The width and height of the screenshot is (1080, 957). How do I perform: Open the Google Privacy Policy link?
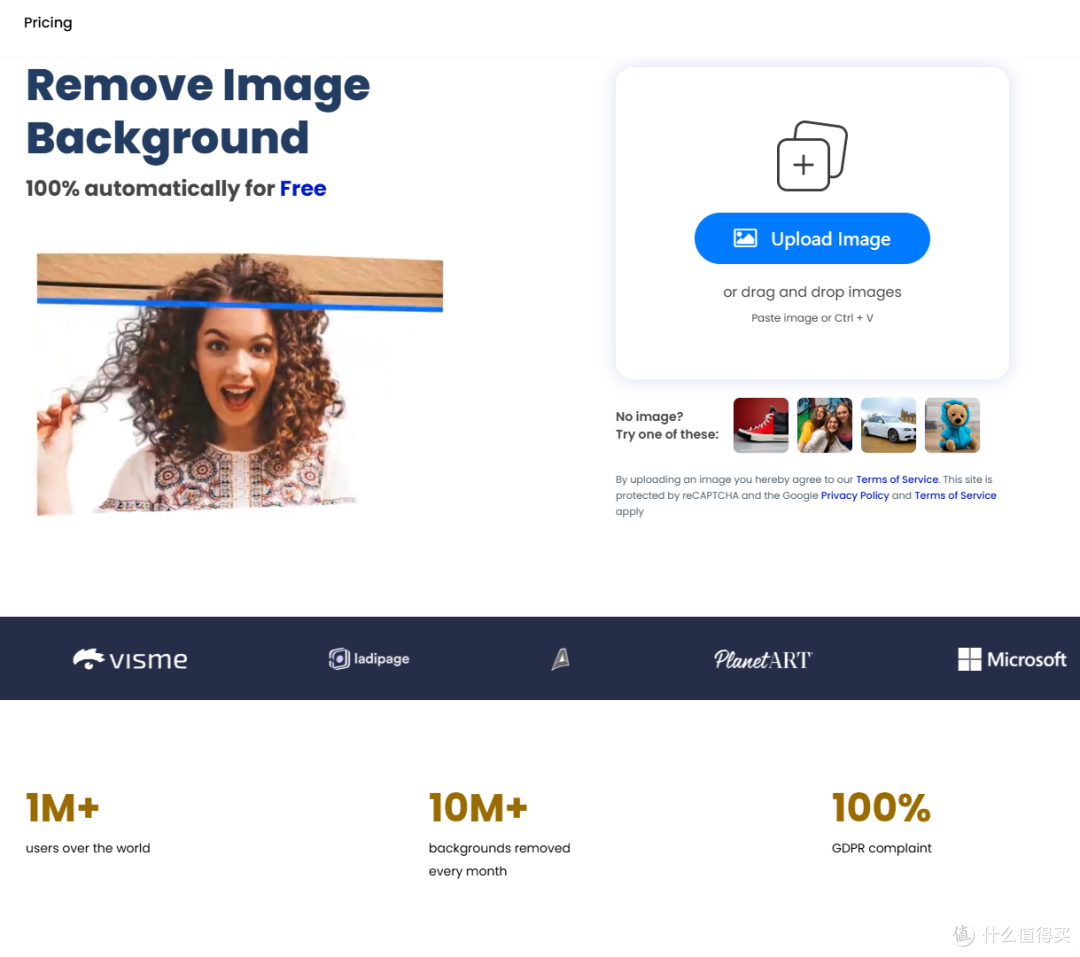tap(855, 495)
